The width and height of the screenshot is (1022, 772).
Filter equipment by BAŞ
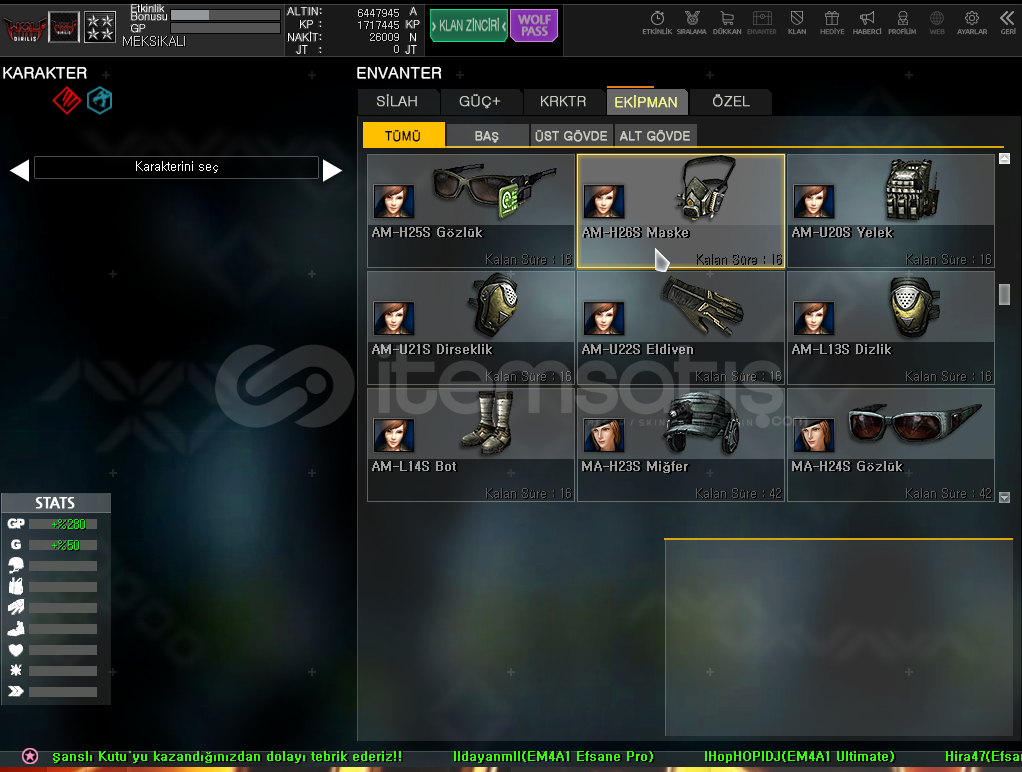(487, 136)
